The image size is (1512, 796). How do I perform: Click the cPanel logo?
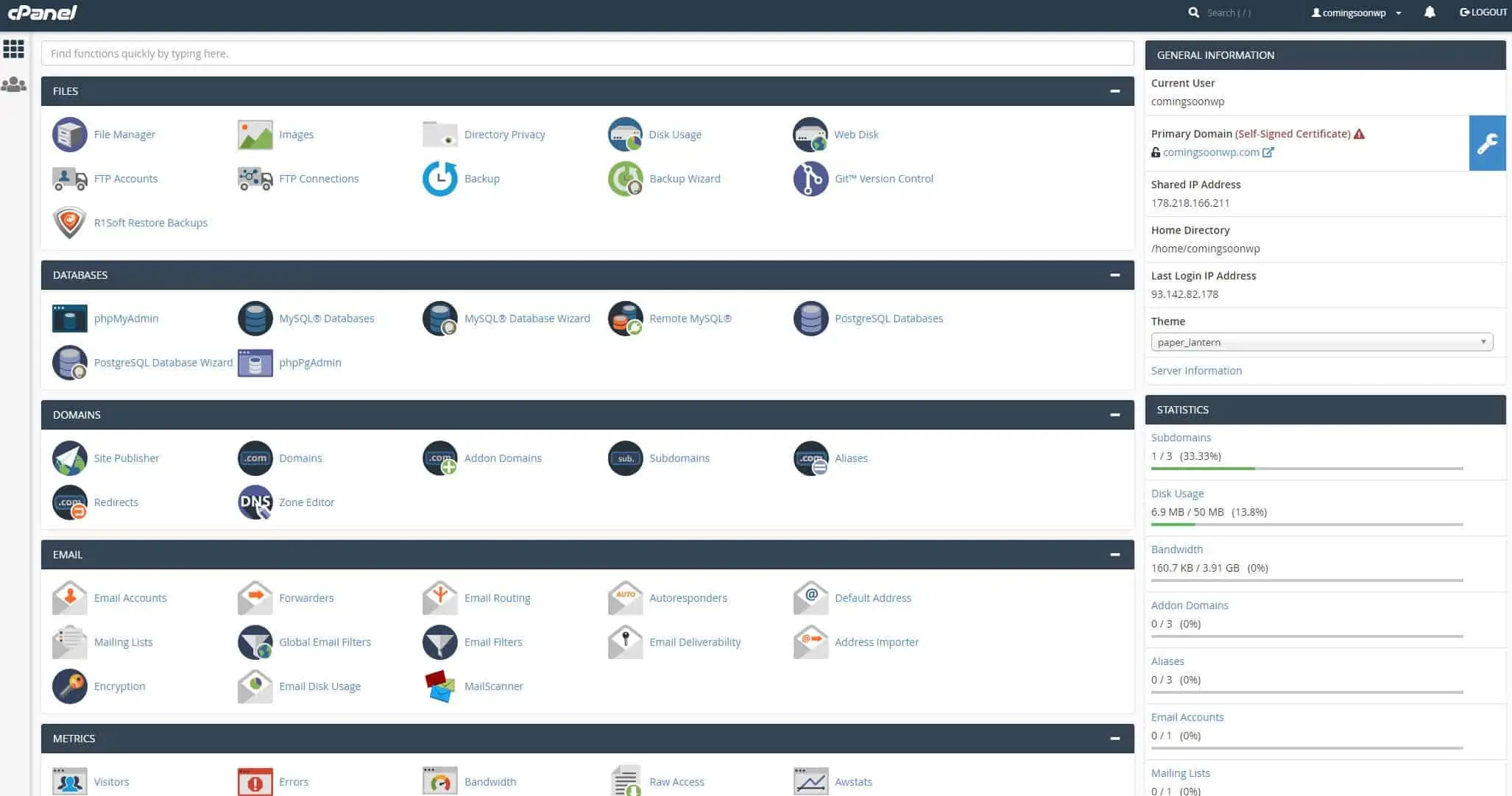pos(43,13)
